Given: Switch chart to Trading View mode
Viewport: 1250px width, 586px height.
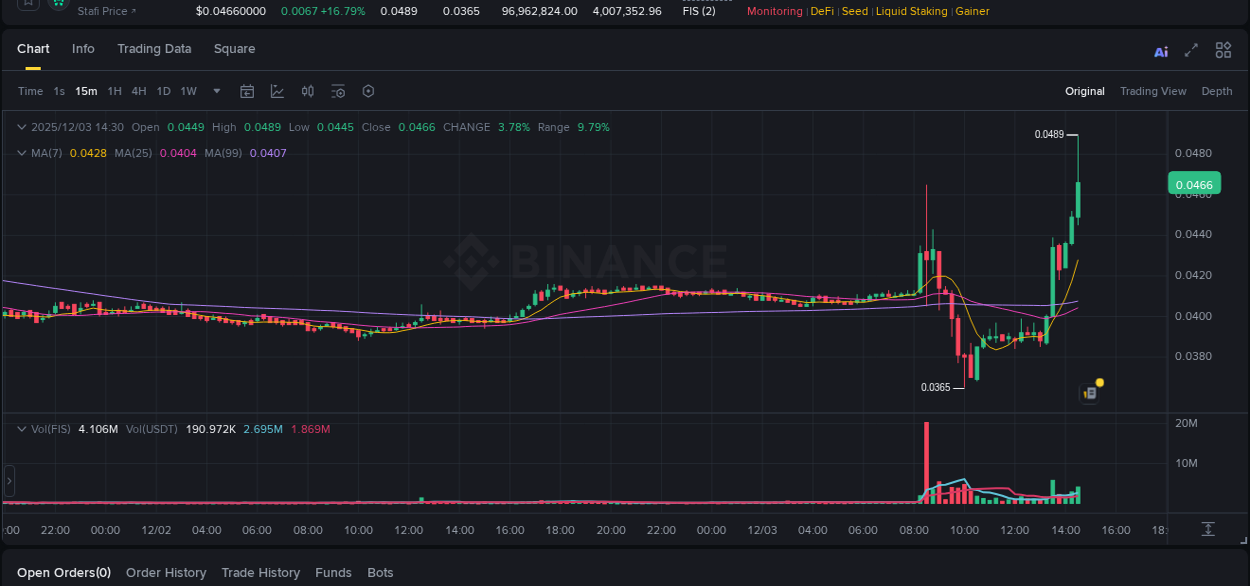Looking at the screenshot, I should point(1153,91).
